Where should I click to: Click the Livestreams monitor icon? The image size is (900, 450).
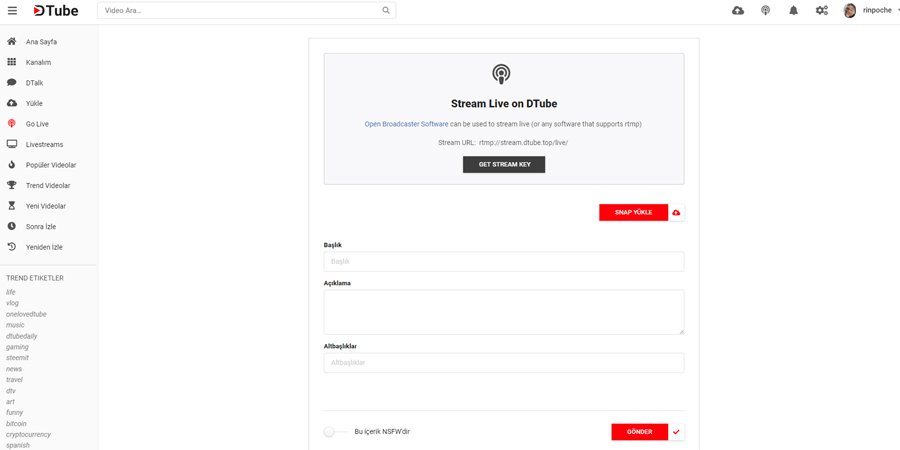pyautogui.click(x=11, y=144)
